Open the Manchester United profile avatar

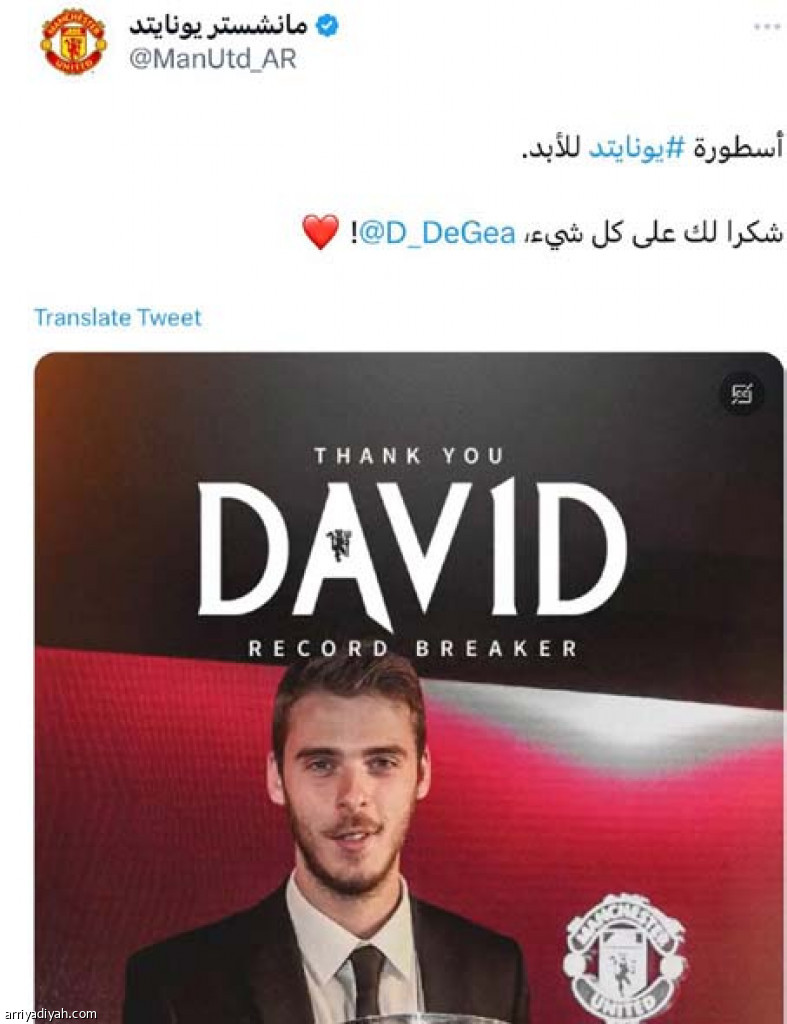(73, 42)
